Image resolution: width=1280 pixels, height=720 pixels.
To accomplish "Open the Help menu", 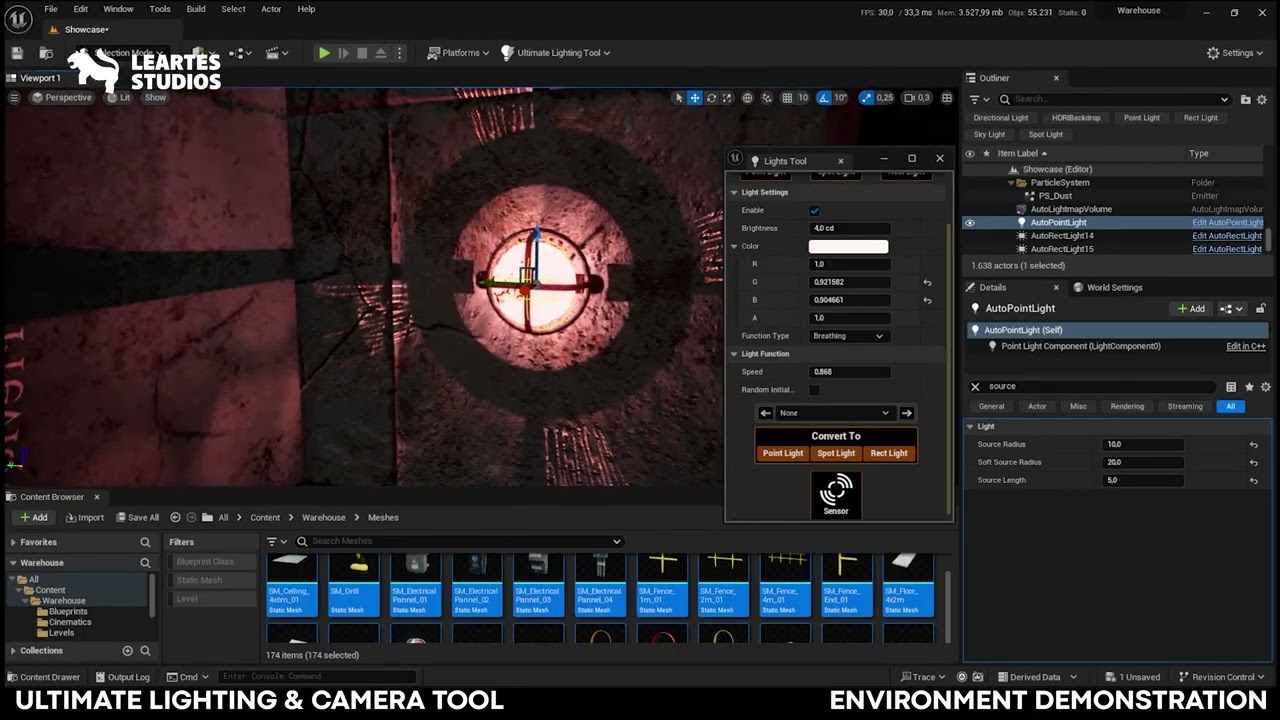I will [306, 9].
